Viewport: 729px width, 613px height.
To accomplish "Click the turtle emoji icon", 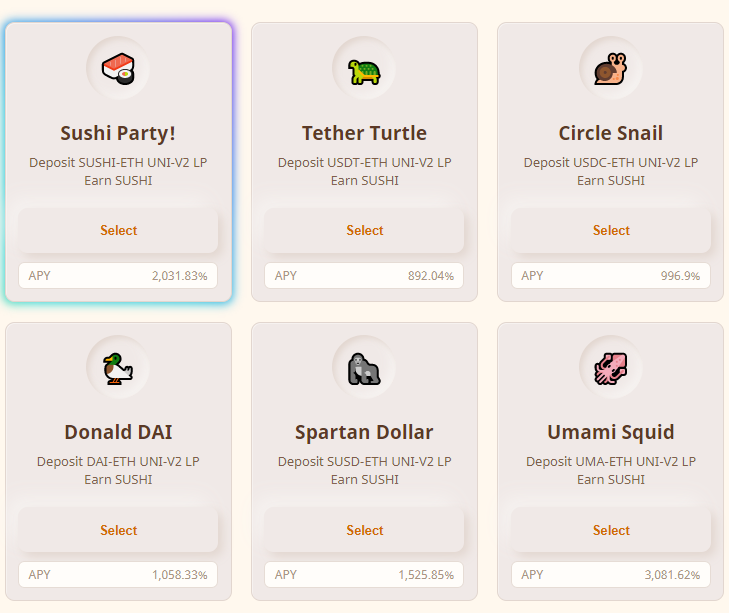I will [364, 72].
